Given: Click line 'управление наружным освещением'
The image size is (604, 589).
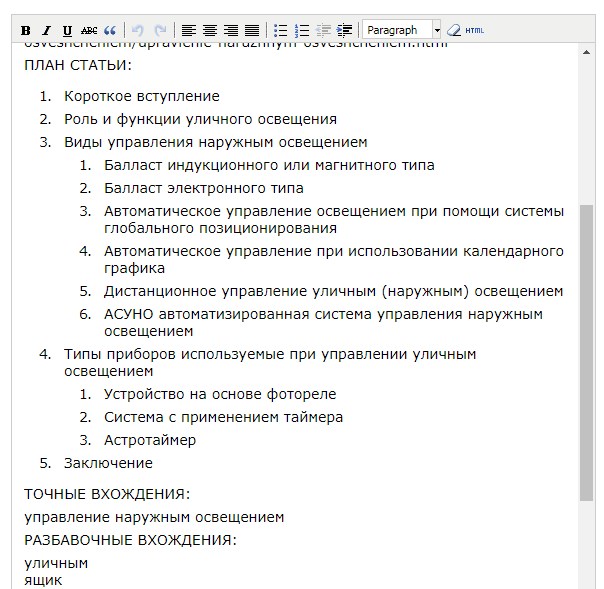Looking at the screenshot, I should point(154,517).
